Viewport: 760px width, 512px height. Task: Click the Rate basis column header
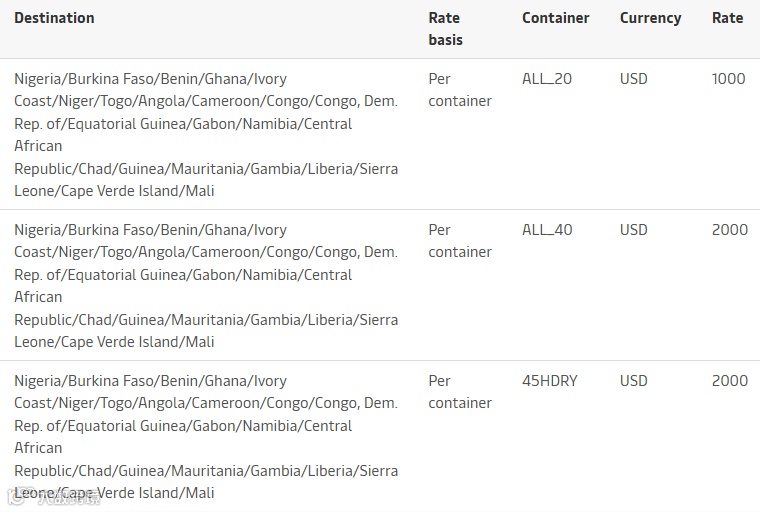[445, 29]
